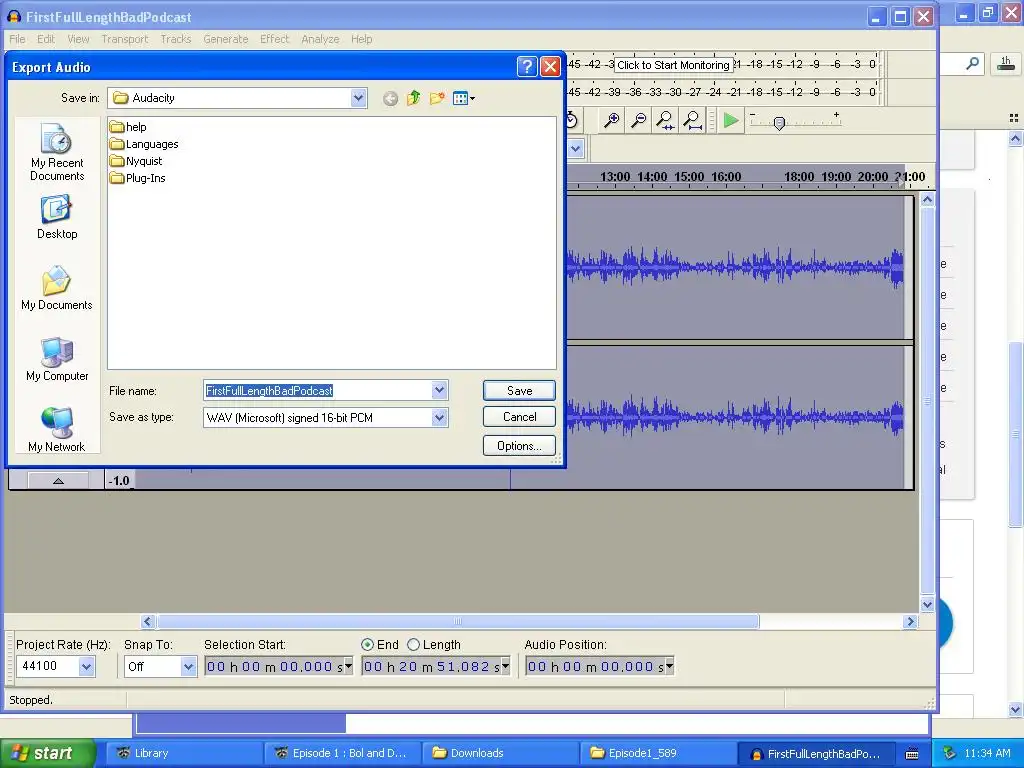Image resolution: width=1024 pixels, height=768 pixels.
Task: Open the Options... button
Action: coord(519,445)
